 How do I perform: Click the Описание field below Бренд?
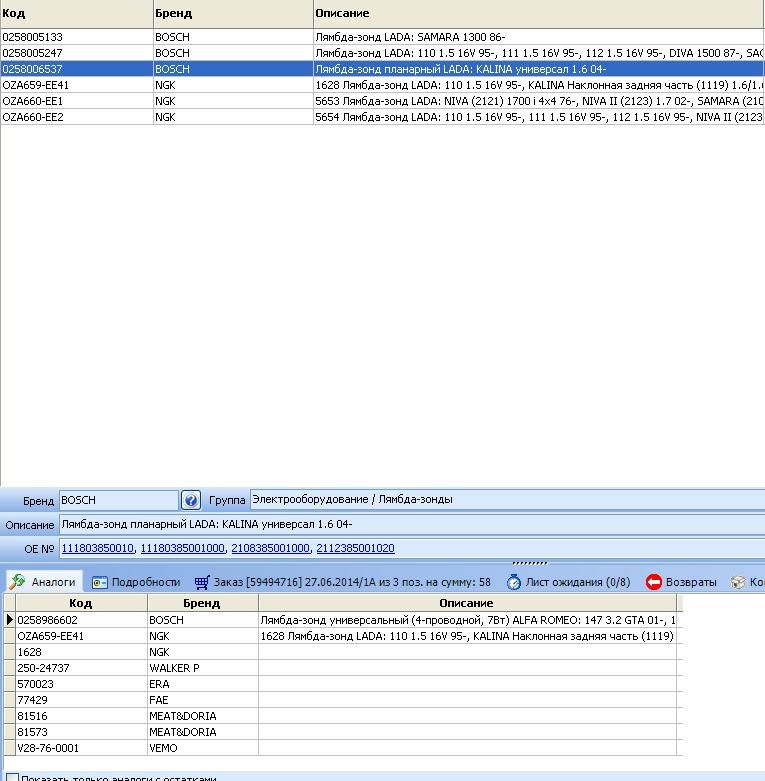(x=412, y=524)
